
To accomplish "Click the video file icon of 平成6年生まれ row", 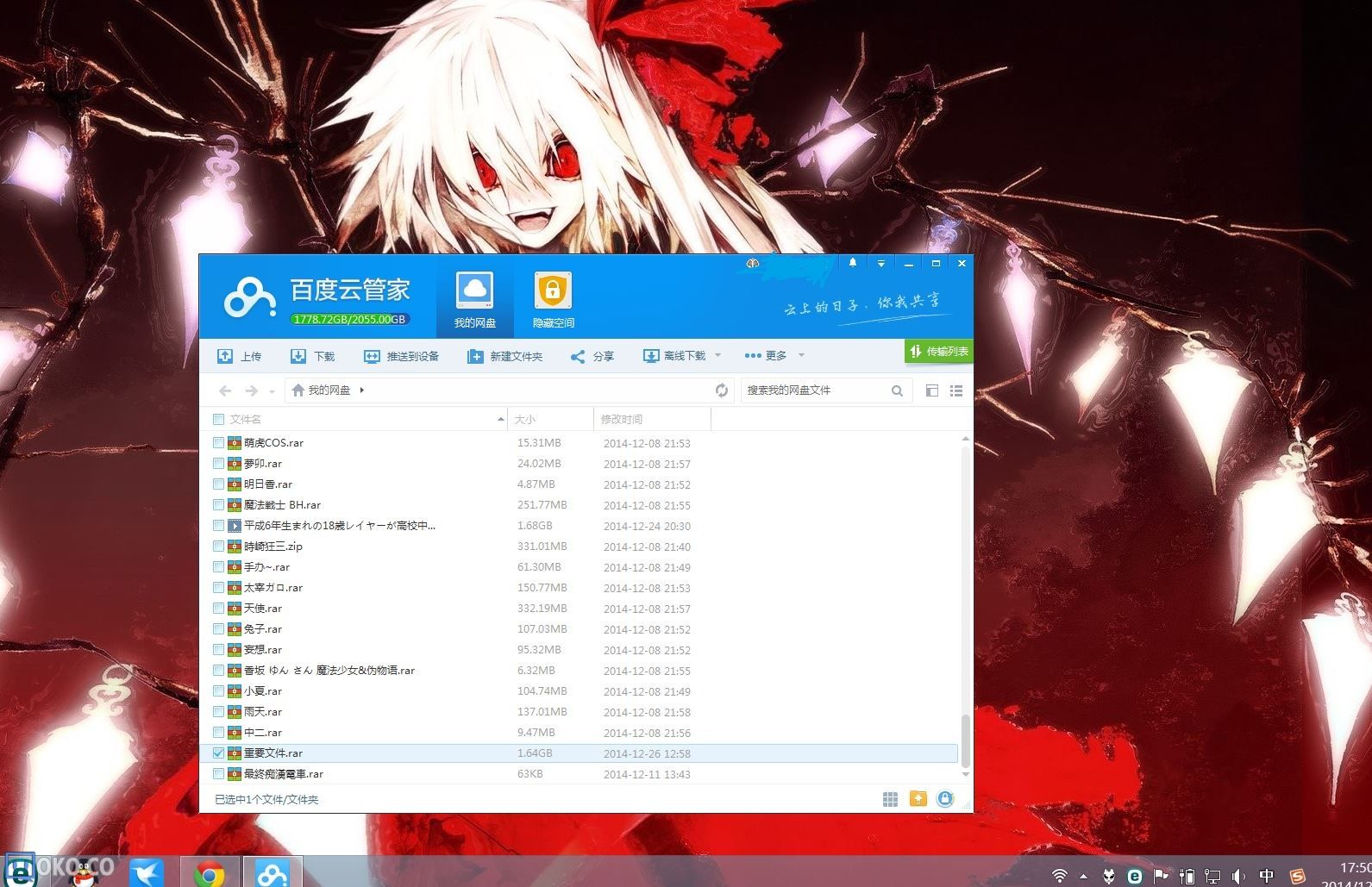I will (x=234, y=526).
